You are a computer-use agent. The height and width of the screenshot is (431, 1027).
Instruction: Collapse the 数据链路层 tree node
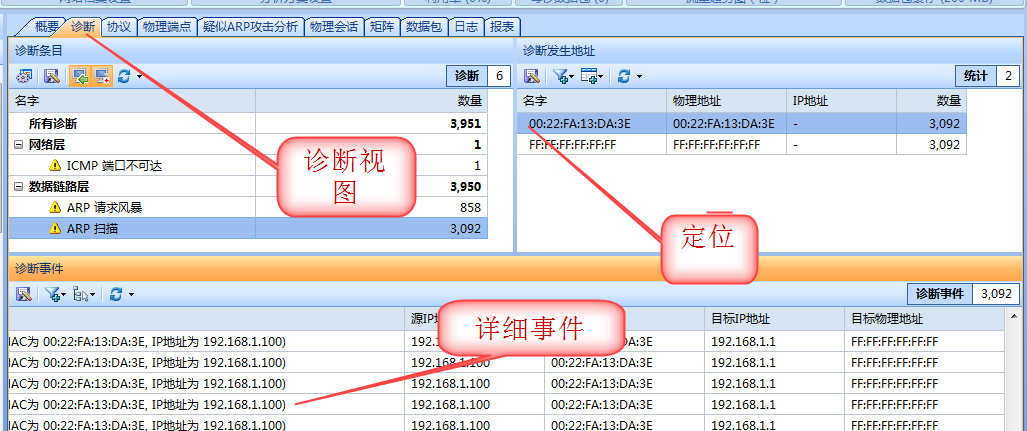(18, 187)
